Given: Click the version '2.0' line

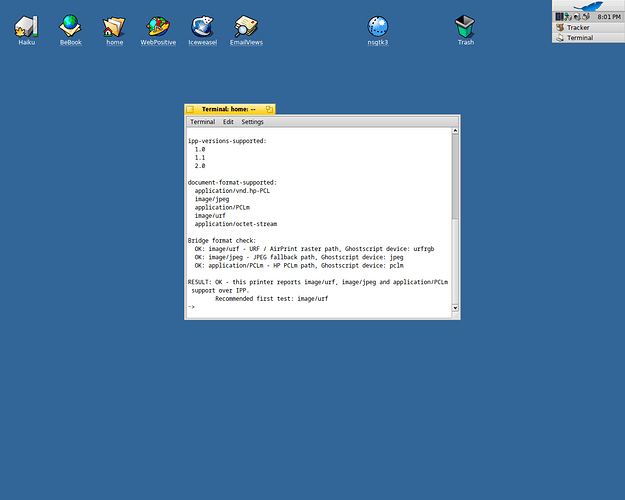Looking at the screenshot, I should (200, 166).
